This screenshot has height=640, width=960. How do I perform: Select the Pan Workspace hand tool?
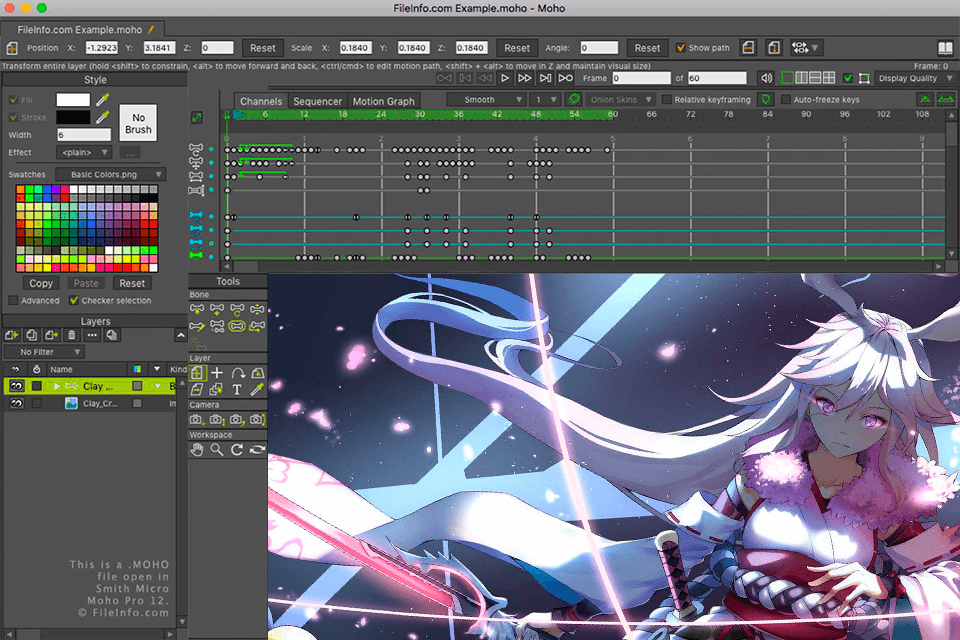point(197,450)
